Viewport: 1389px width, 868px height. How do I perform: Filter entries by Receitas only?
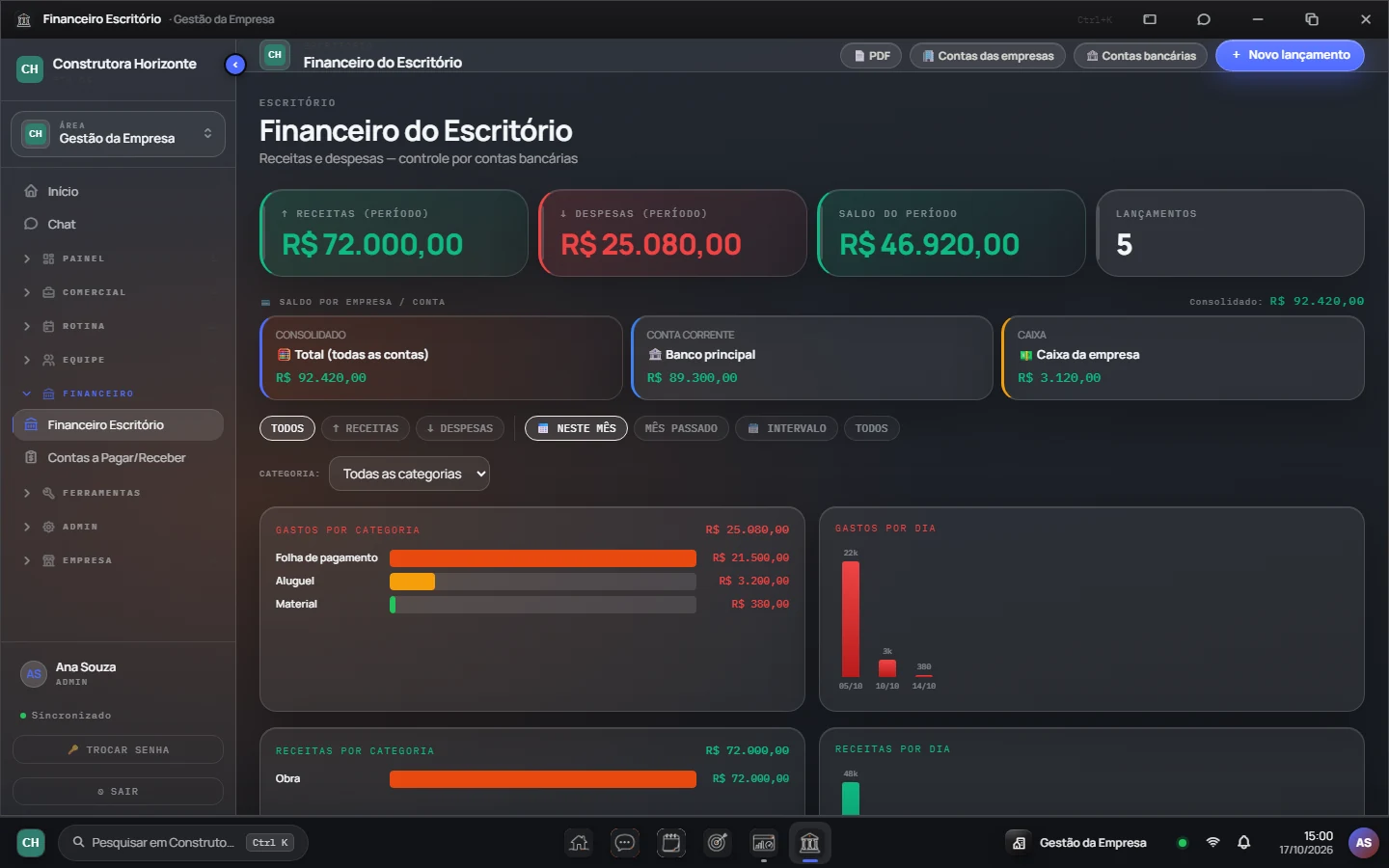365,428
